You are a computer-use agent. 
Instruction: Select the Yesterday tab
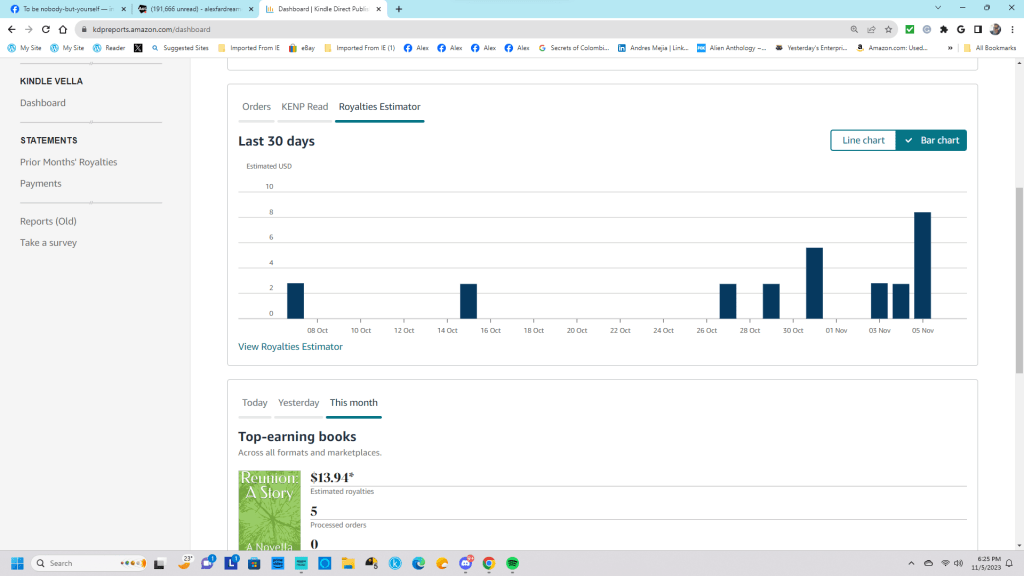tap(298, 402)
